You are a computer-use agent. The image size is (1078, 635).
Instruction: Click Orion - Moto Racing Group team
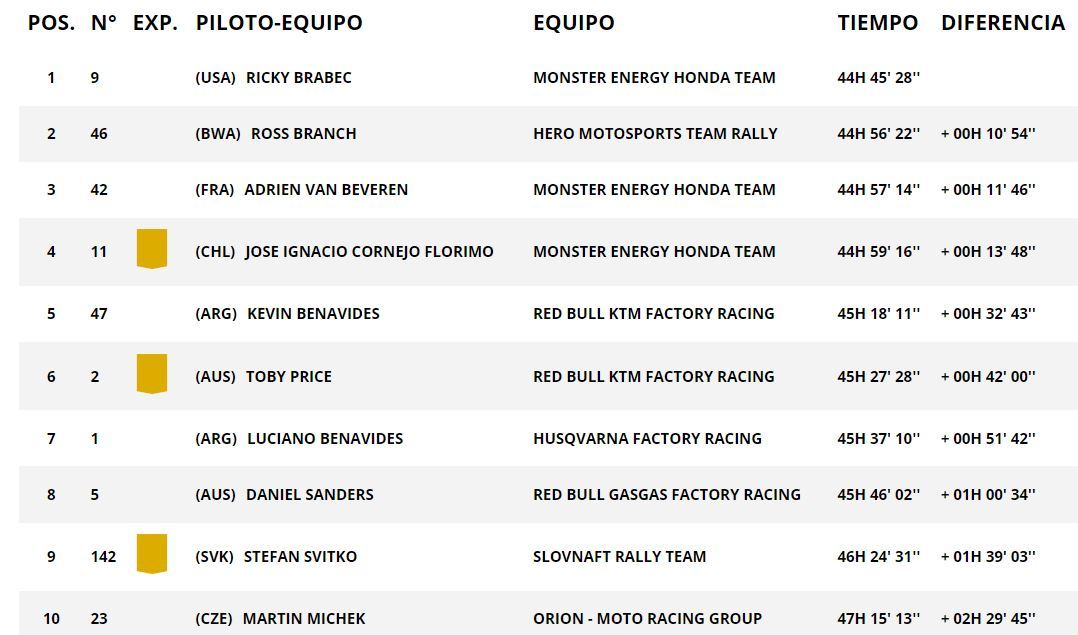647,618
